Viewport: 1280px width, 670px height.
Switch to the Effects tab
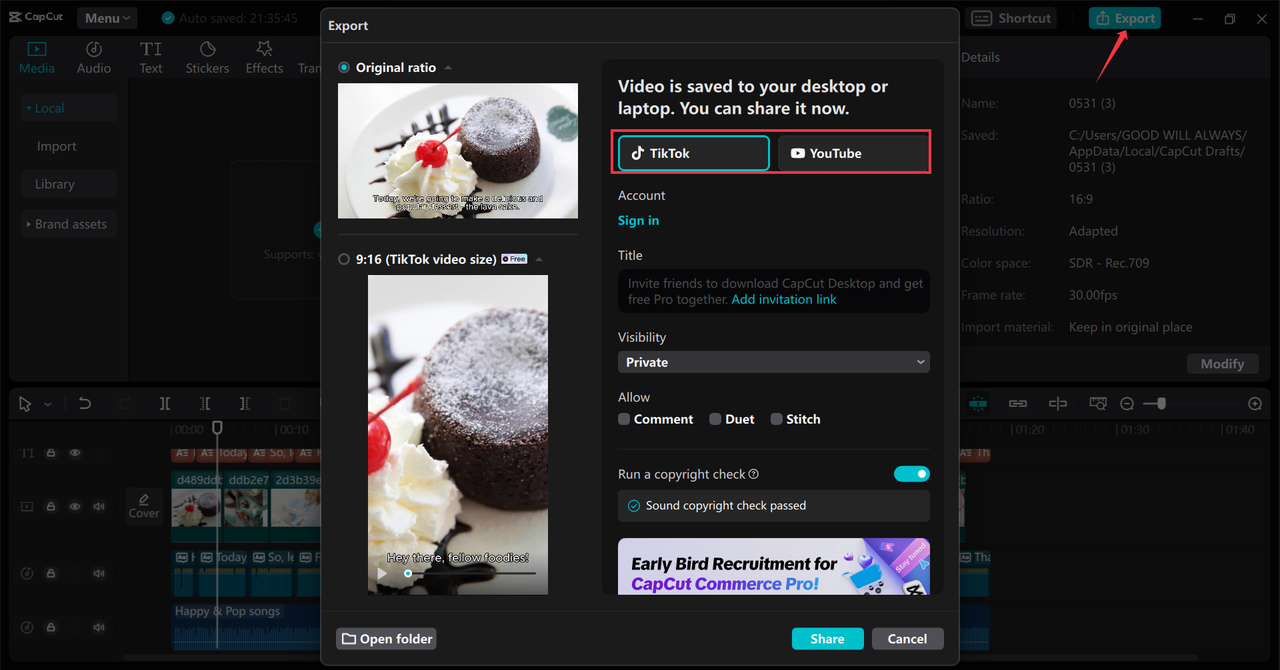coord(264,58)
